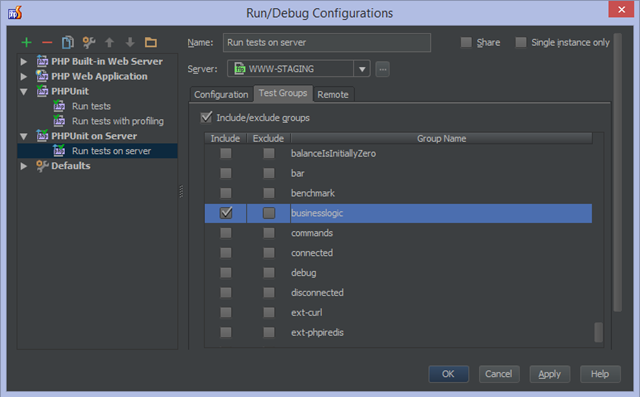Click the Move up arrow icon
This screenshot has width=640, height=397.
pos(109,42)
